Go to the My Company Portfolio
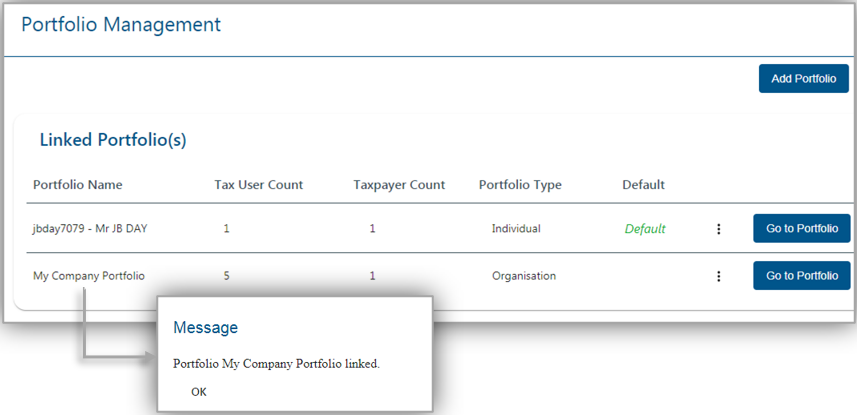This screenshot has width=857, height=415. click(802, 276)
